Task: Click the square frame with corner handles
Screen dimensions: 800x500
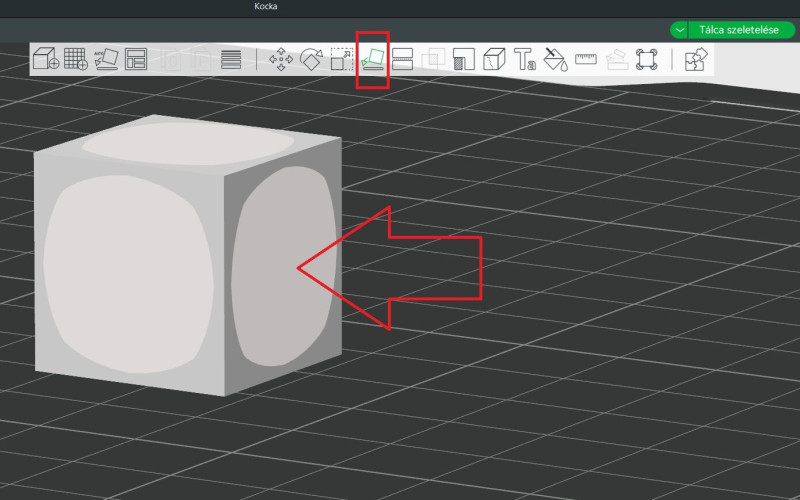Action: click(646, 59)
